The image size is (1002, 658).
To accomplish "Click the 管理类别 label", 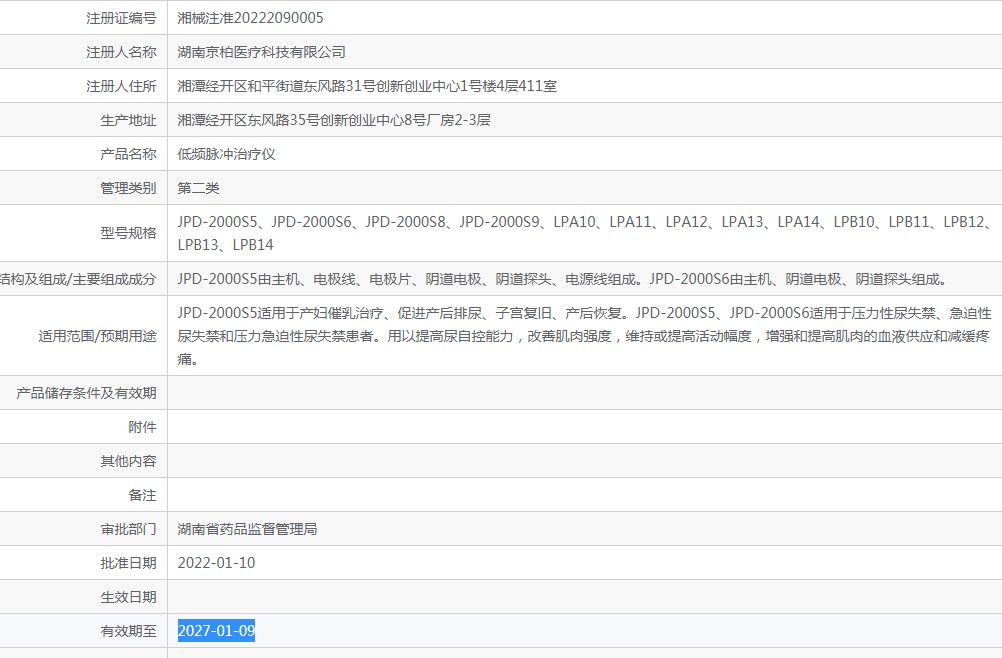I will pos(128,188).
